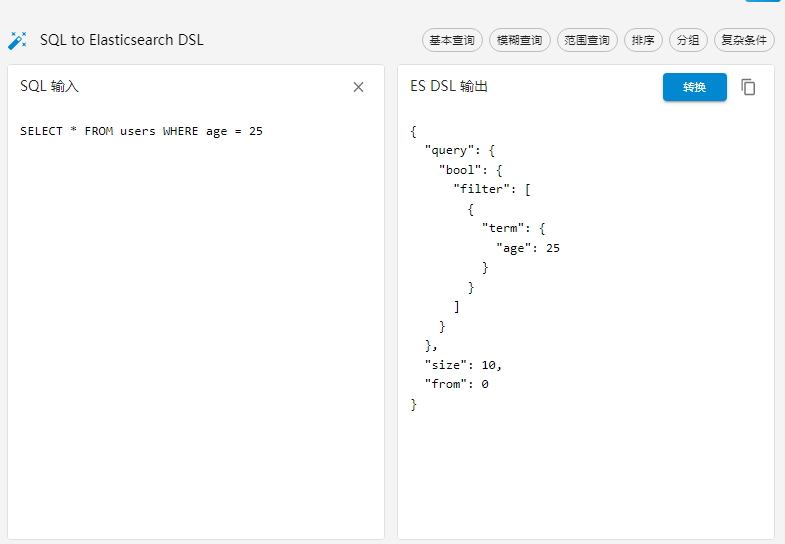The height and width of the screenshot is (544, 785).
Task: Click the magic wand logo icon
Action: point(17,40)
